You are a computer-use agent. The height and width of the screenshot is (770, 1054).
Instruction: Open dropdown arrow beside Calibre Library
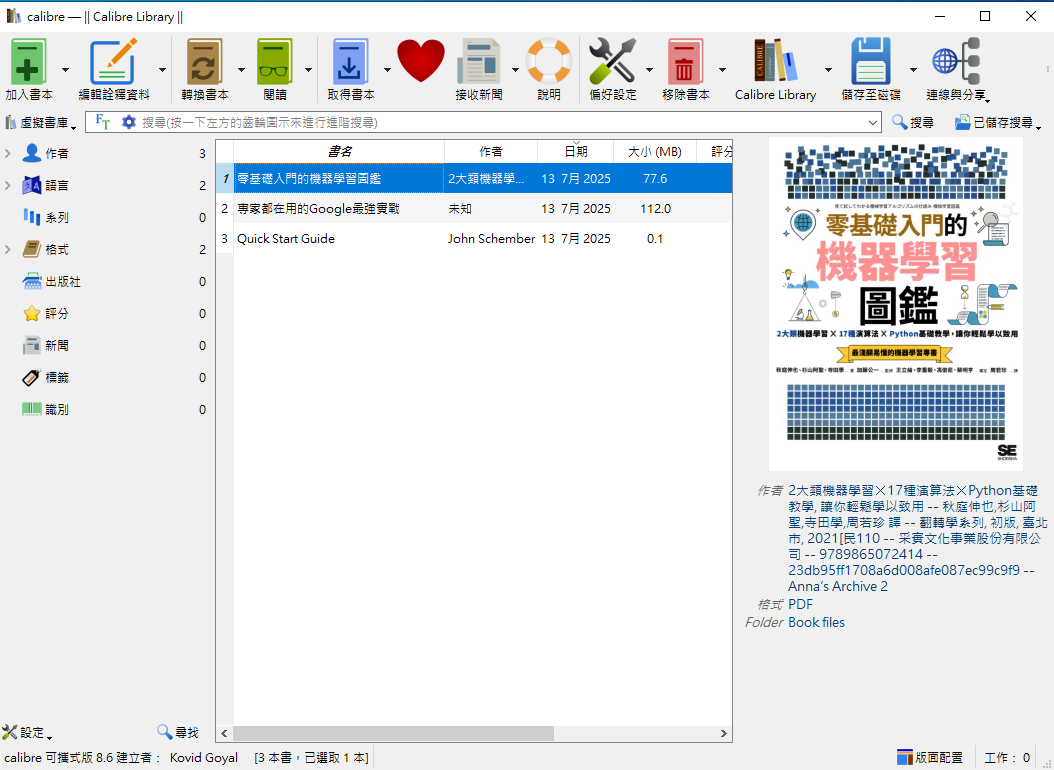point(828,69)
